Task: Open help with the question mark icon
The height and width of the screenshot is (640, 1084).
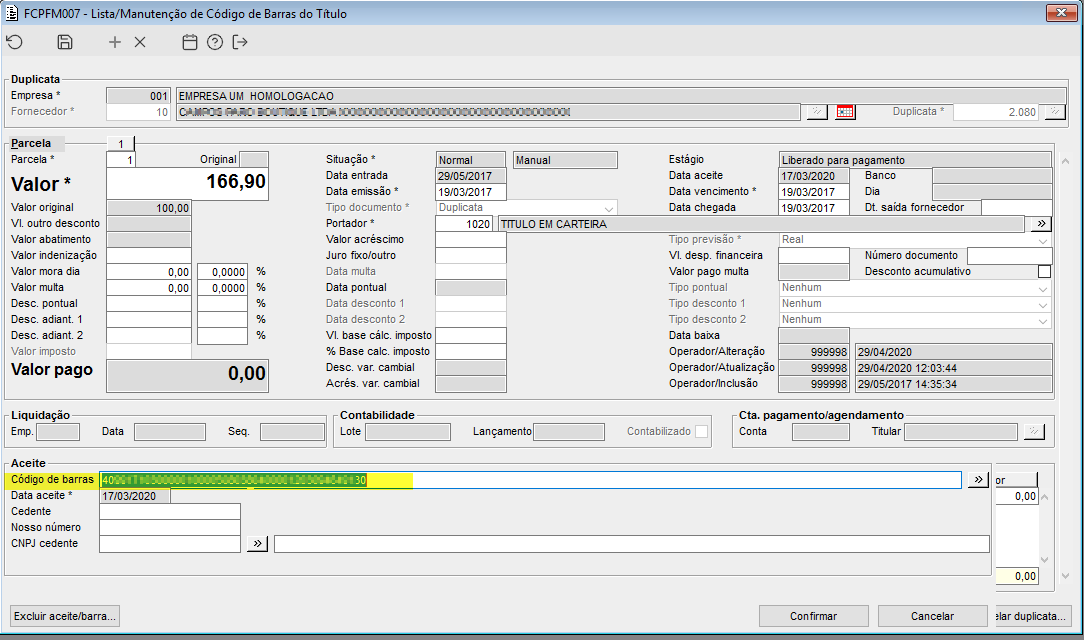Action: [215, 42]
